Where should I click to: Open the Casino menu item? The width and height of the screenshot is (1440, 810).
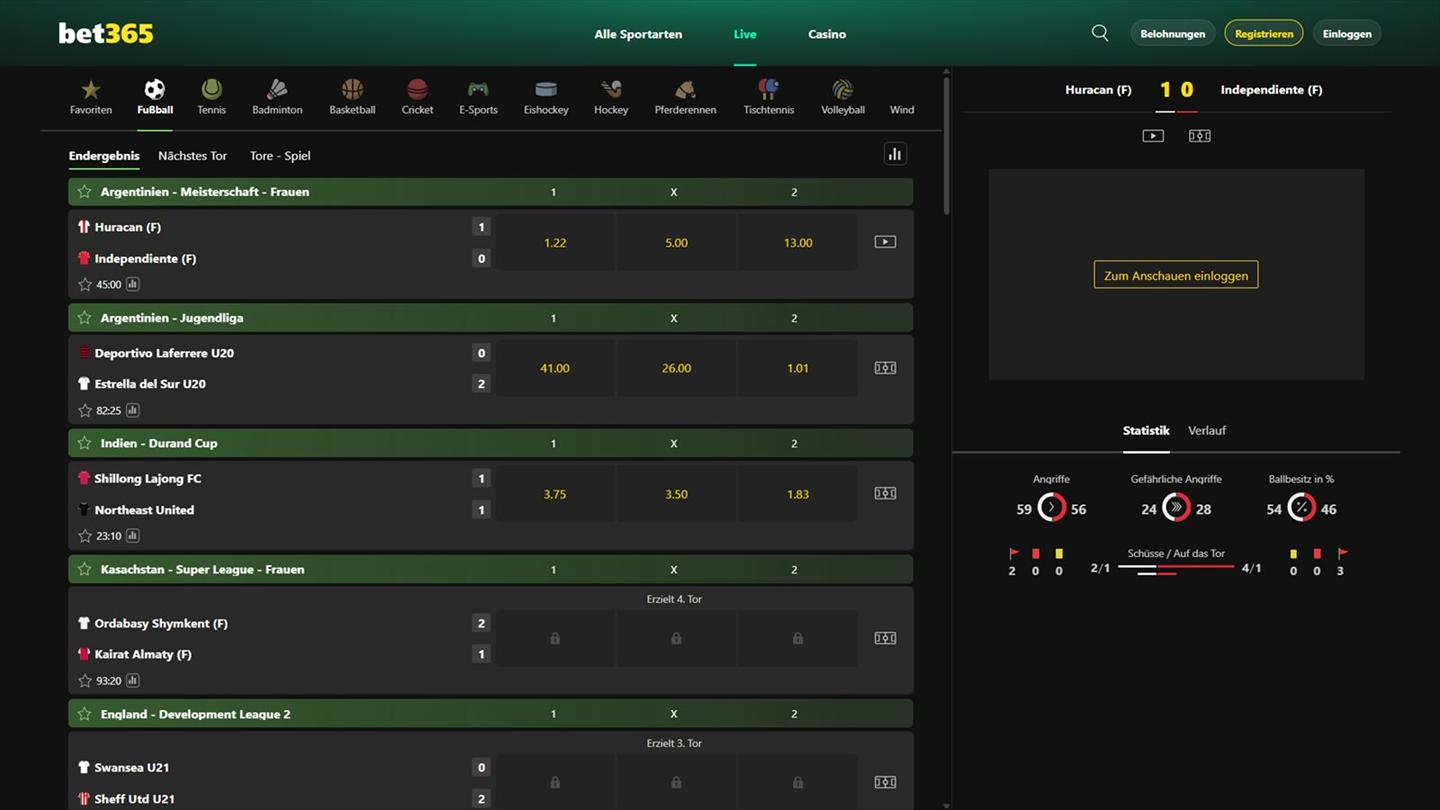coord(827,34)
